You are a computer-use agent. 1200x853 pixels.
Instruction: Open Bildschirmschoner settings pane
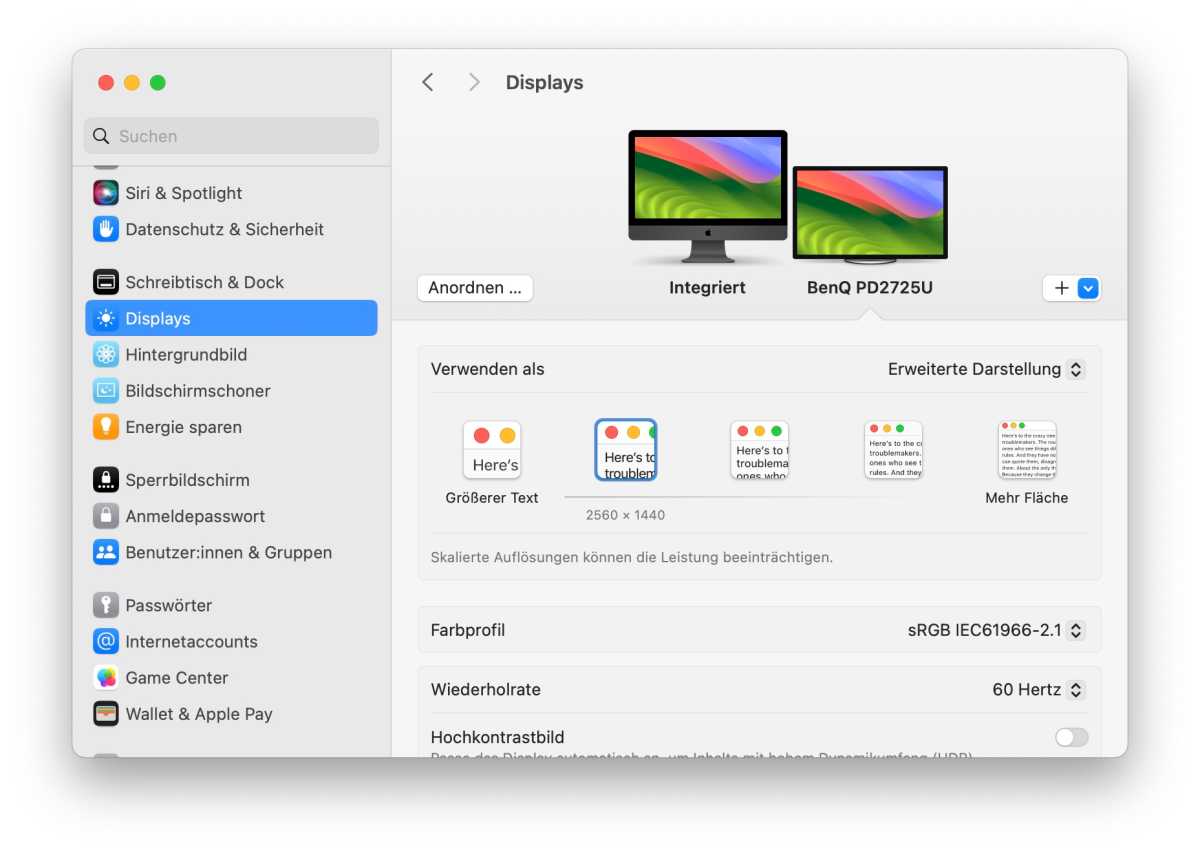pos(231,390)
